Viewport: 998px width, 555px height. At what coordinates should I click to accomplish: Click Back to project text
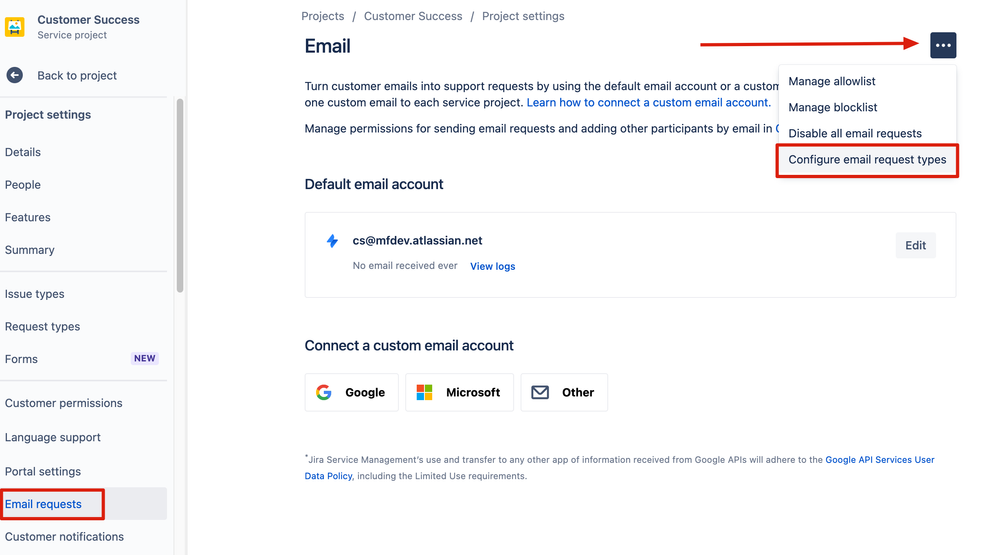[x=77, y=75]
